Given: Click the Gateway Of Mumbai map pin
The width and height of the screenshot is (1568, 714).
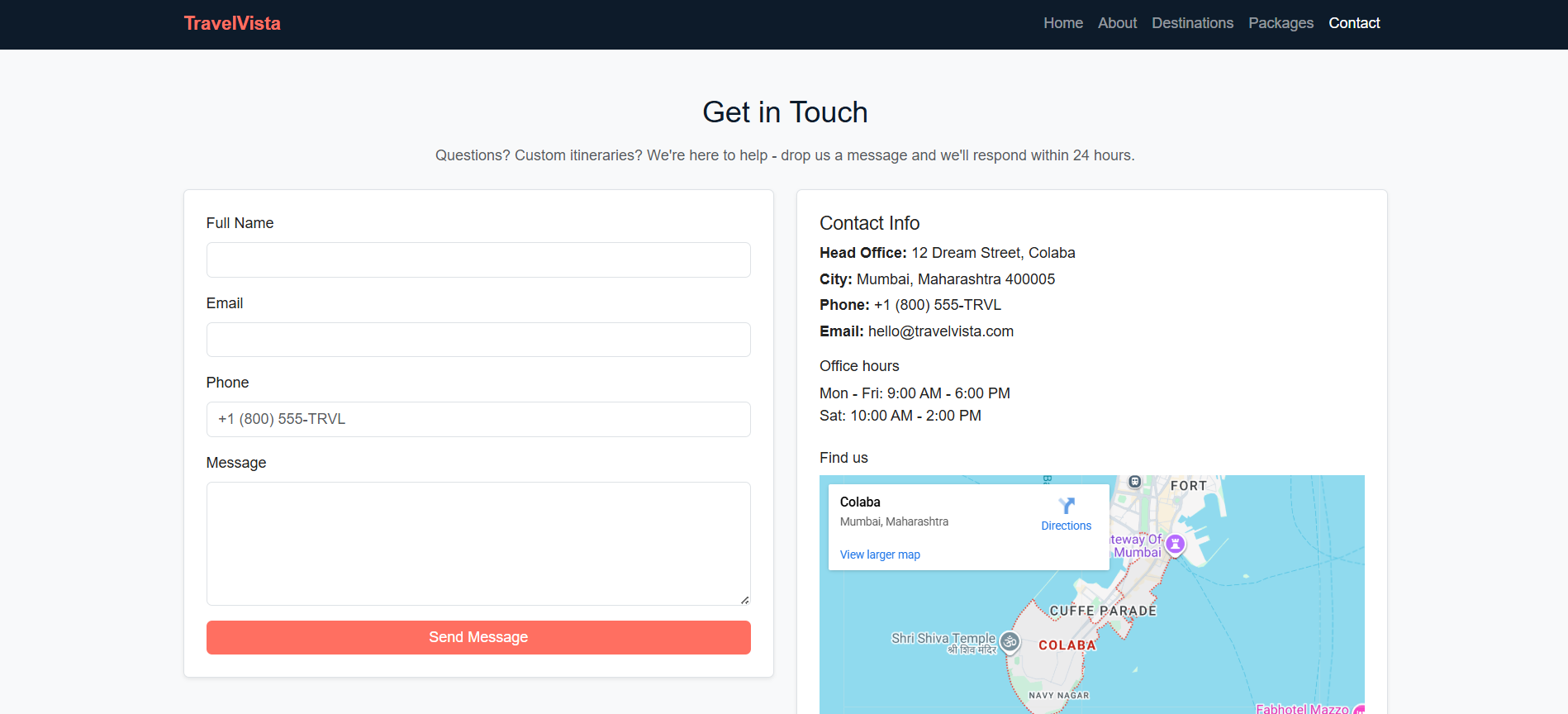Looking at the screenshot, I should point(1175,544).
